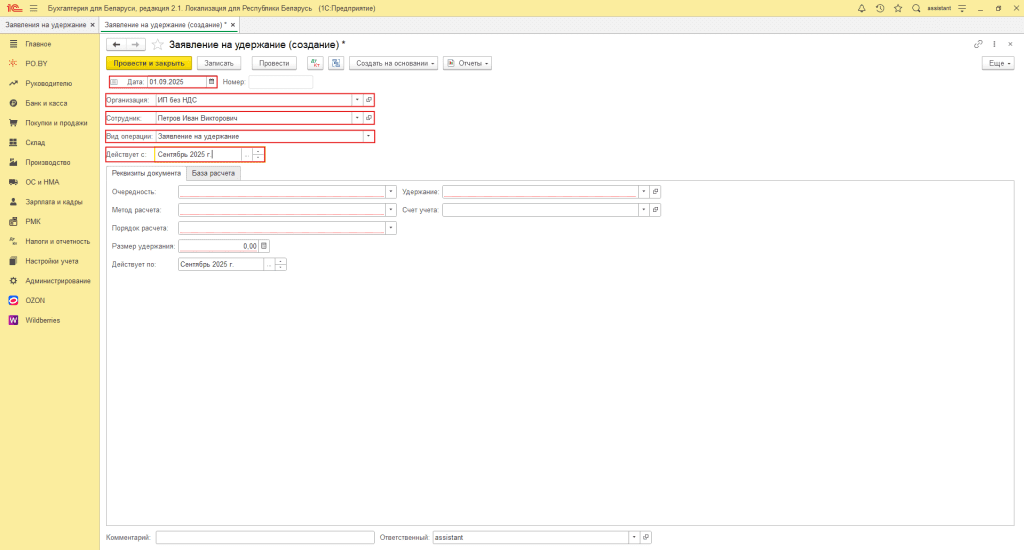Click the Действует с month stepper arrows
The height and width of the screenshot is (550, 1024).
(258, 155)
